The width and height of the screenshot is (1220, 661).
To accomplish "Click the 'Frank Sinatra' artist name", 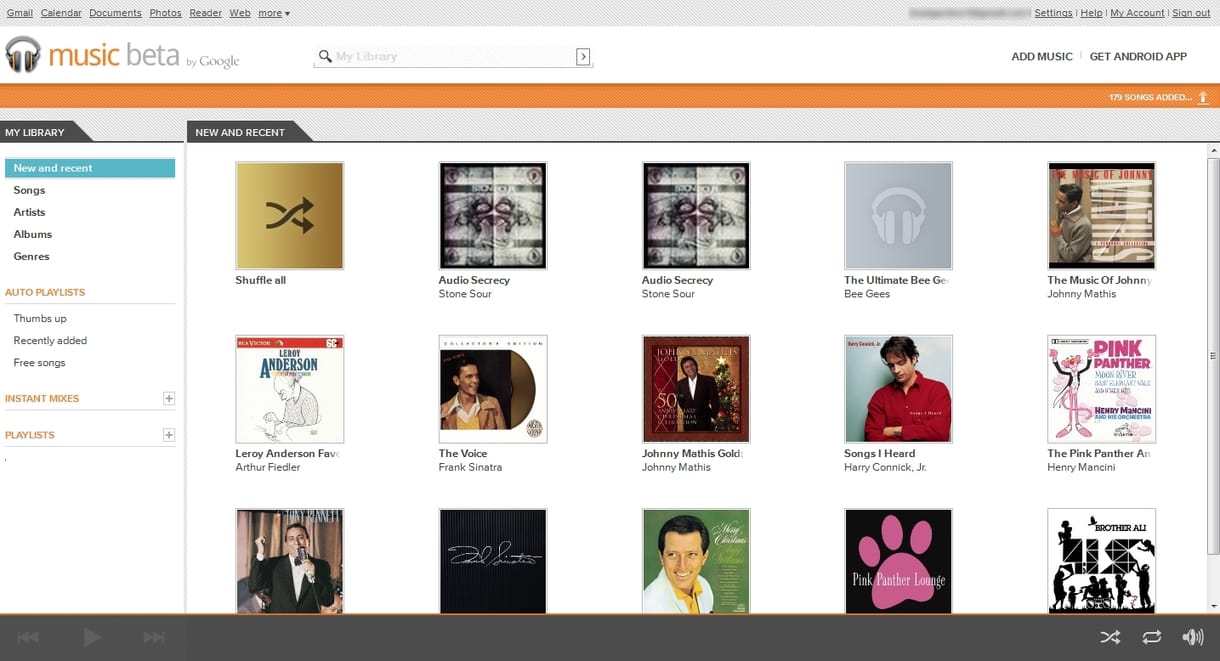I will tap(470, 467).
